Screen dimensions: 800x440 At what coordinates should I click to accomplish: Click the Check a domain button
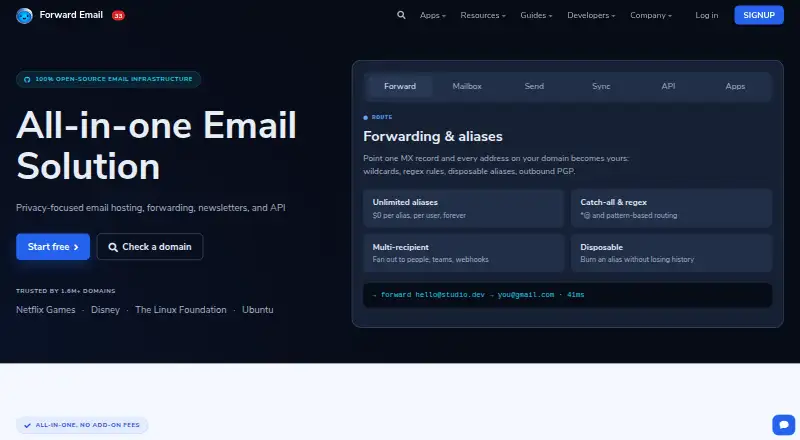[150, 247]
